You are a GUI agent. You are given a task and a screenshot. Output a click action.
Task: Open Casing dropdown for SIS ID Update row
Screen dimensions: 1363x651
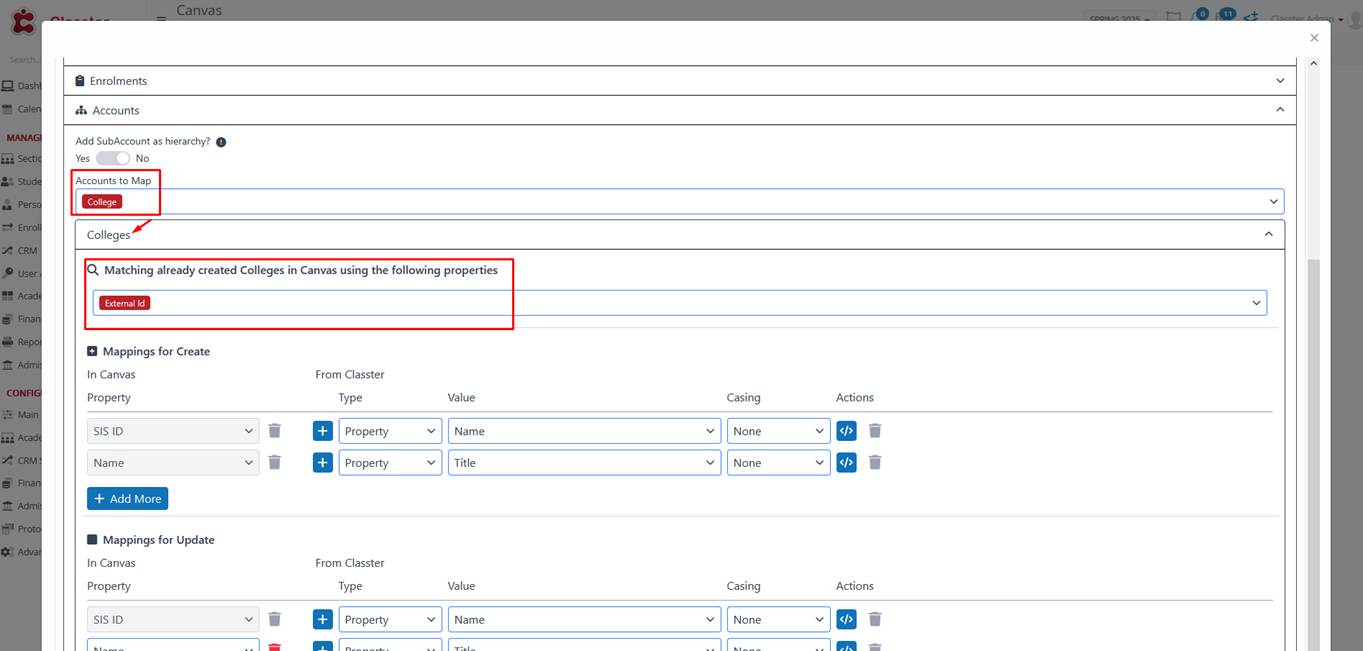[778, 620]
